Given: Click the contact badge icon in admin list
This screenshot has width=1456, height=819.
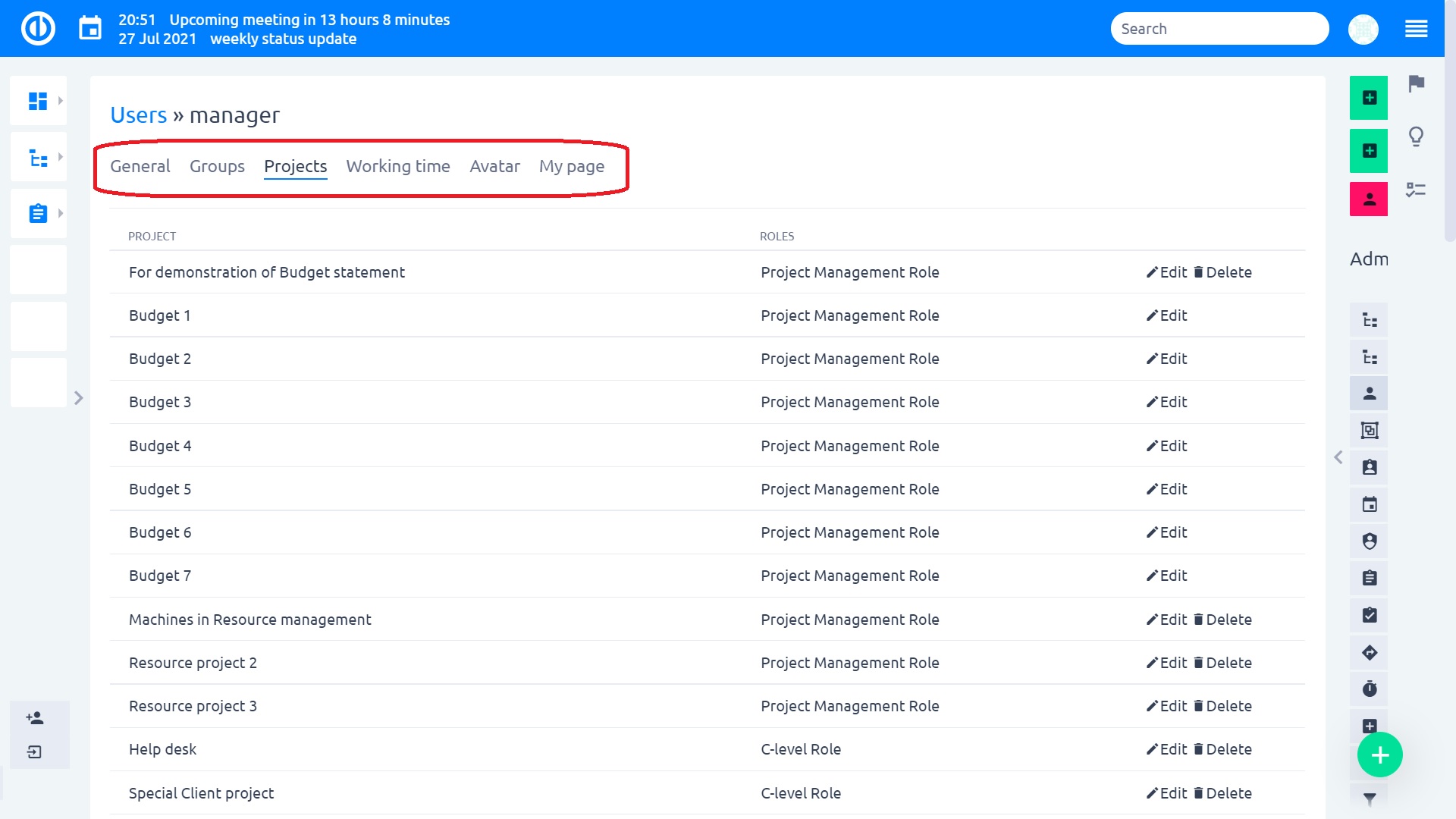Looking at the screenshot, I should [x=1369, y=467].
